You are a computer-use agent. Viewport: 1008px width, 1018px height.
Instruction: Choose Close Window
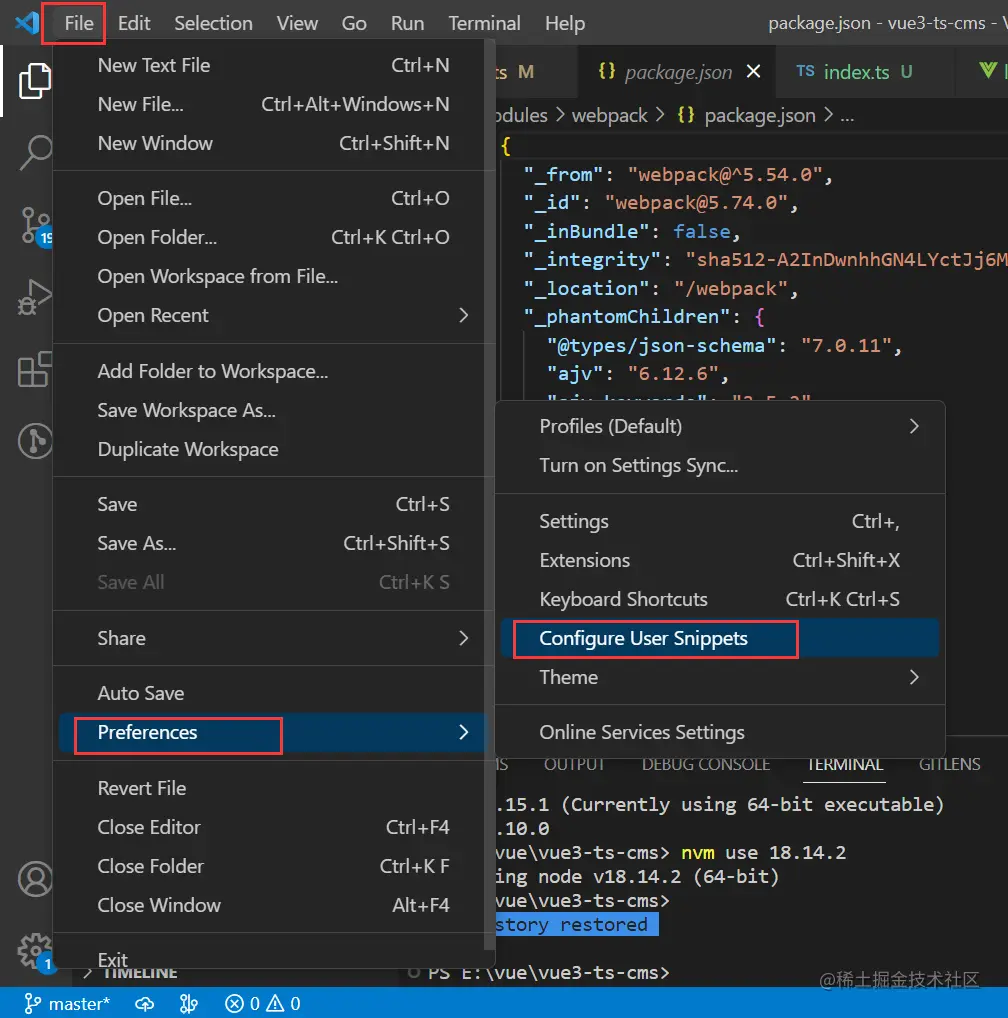point(273,905)
